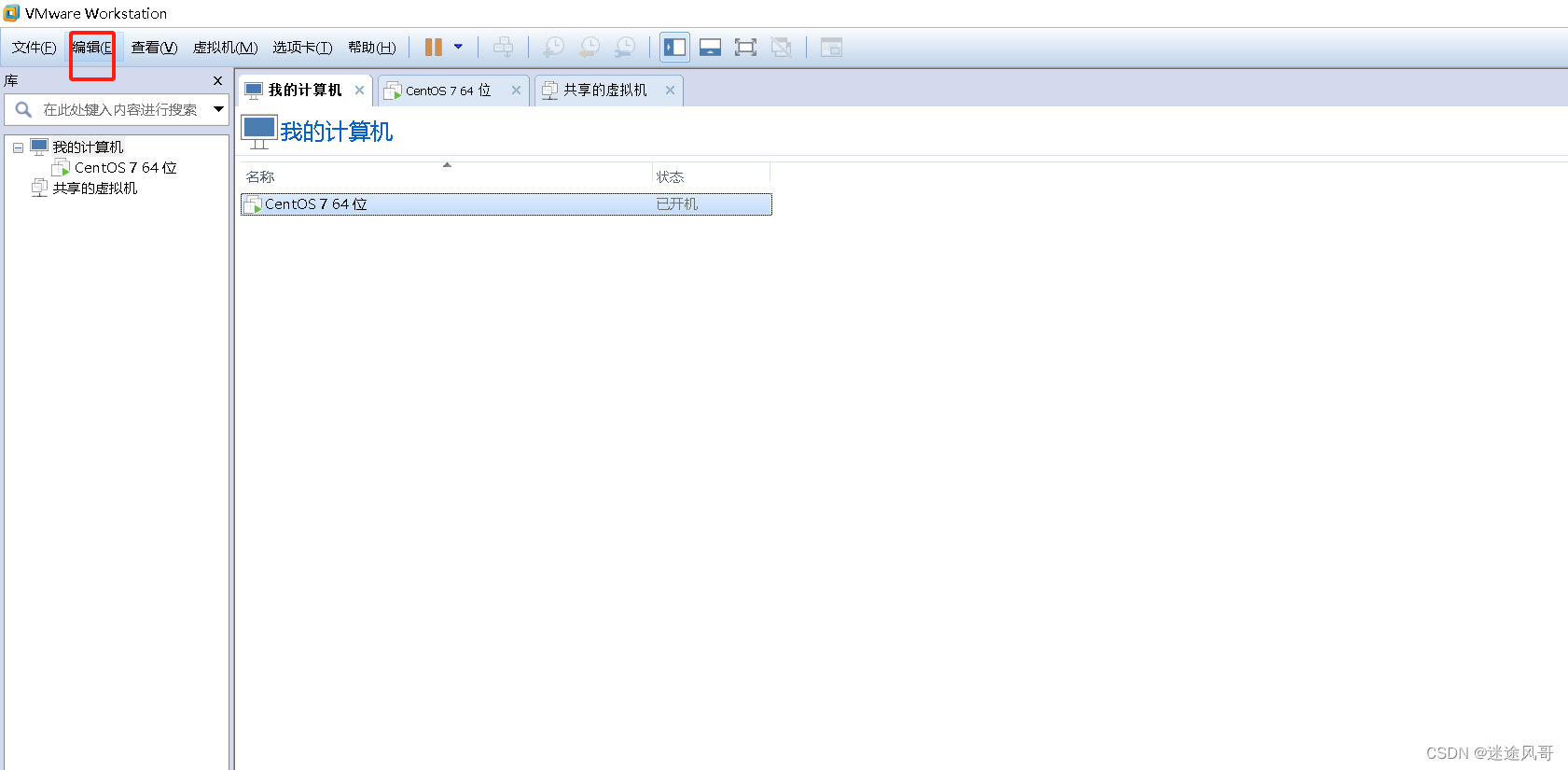Open the 编辑(E) menu
The image size is (1568, 770).
[92, 48]
